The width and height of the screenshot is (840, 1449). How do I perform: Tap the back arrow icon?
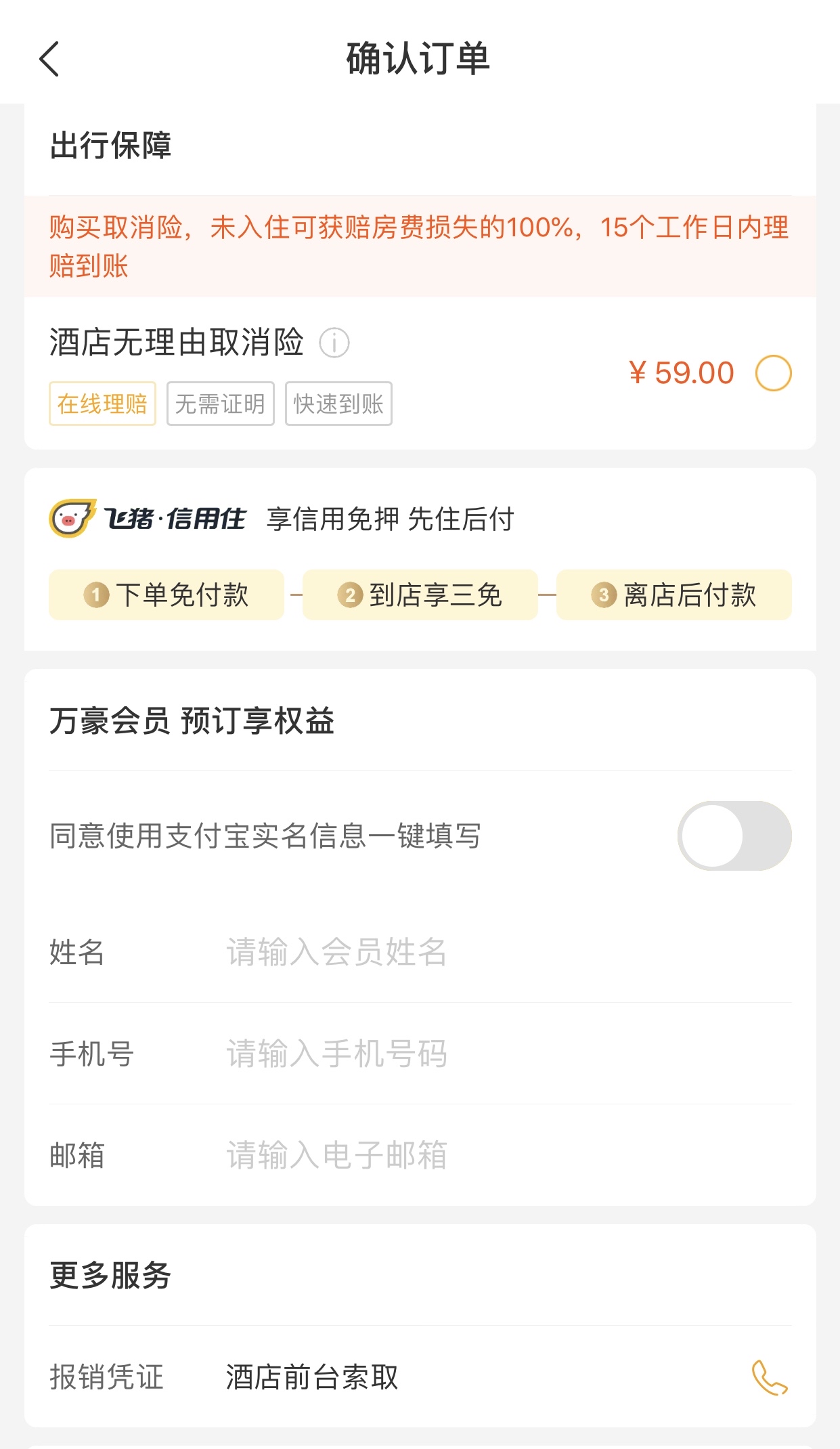click(49, 59)
